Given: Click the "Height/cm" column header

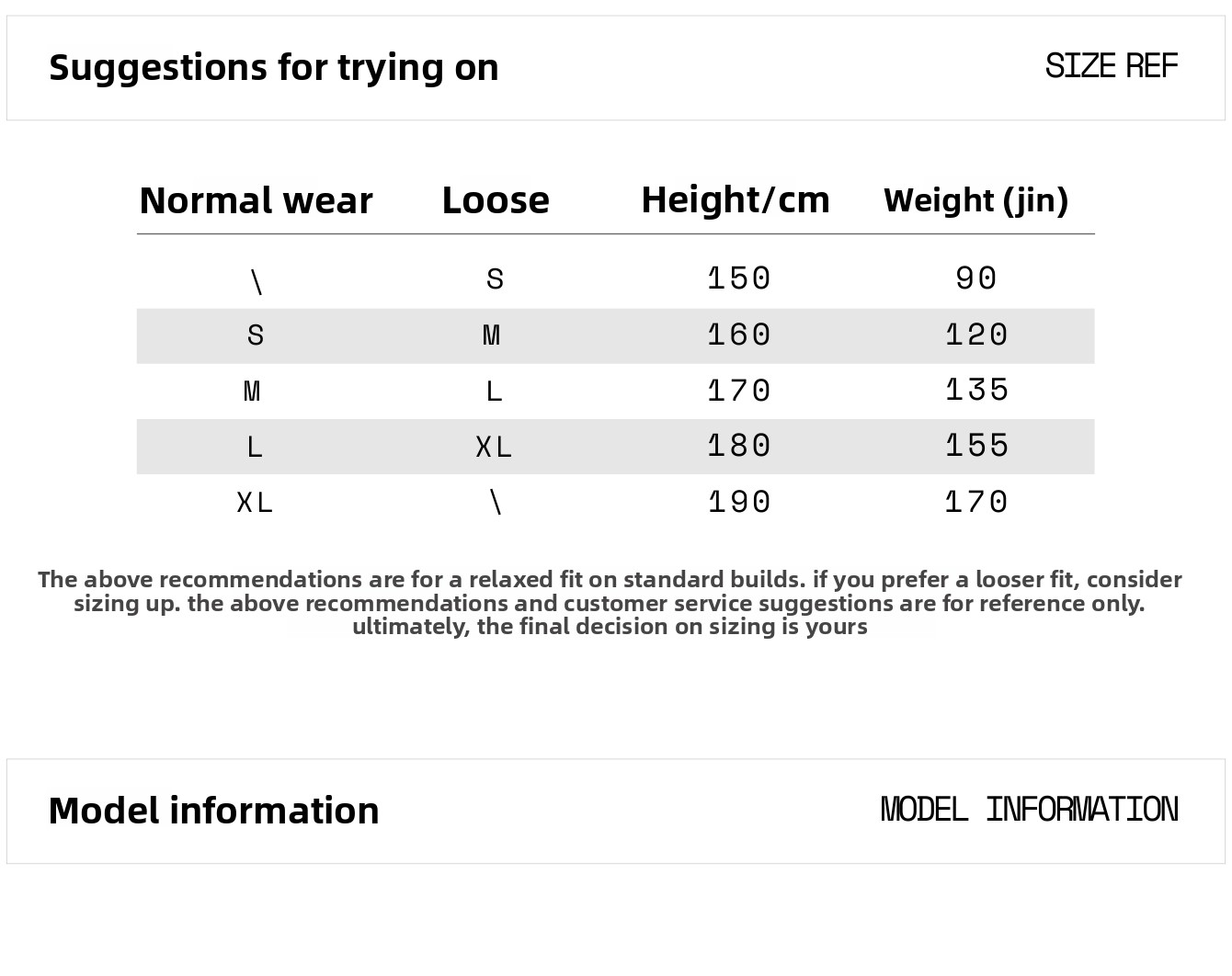Looking at the screenshot, I should point(735,200).
